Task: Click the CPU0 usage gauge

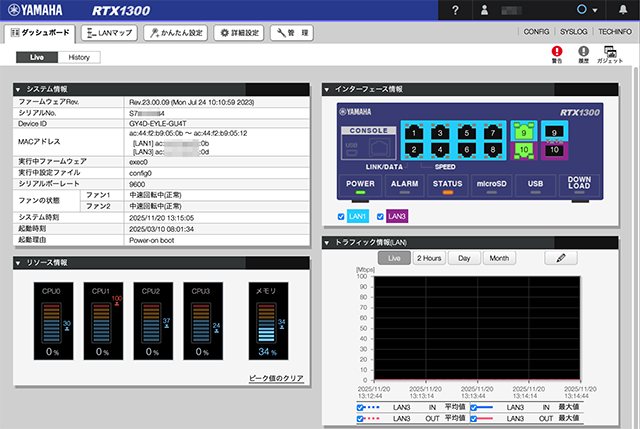Action: (53, 321)
